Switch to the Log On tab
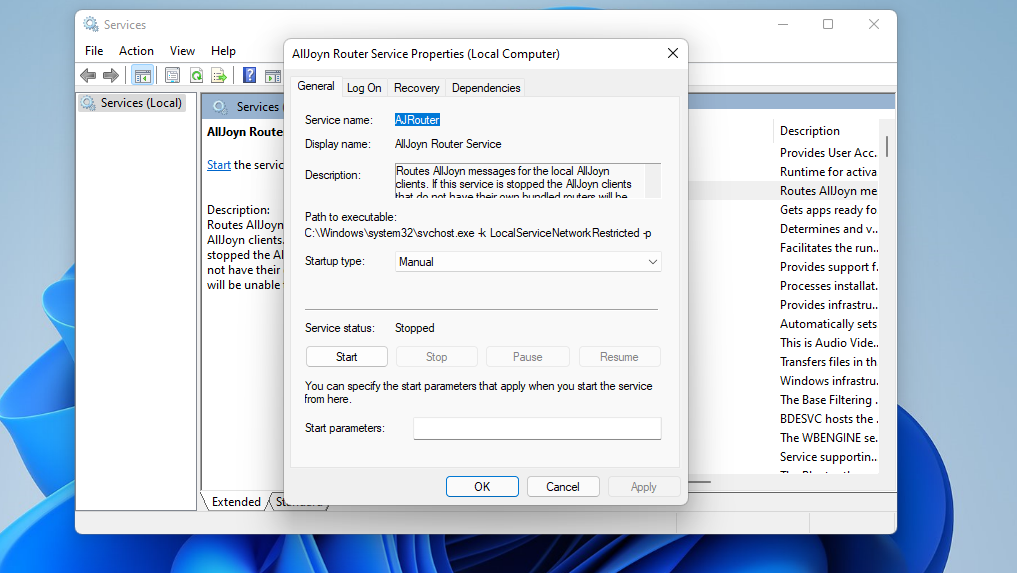1017x573 pixels. (x=364, y=88)
